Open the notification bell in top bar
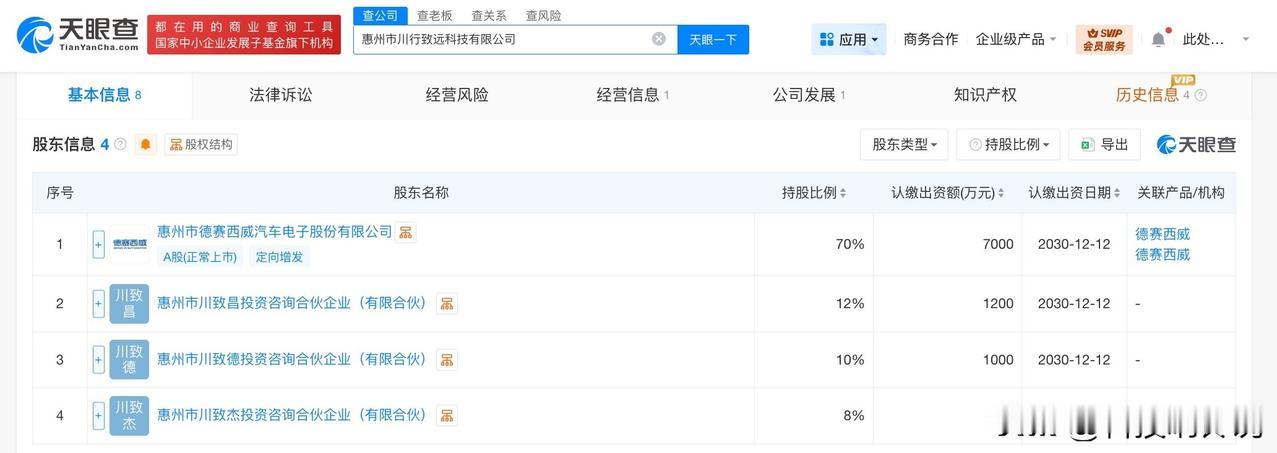1277x453 pixels. [1158, 39]
